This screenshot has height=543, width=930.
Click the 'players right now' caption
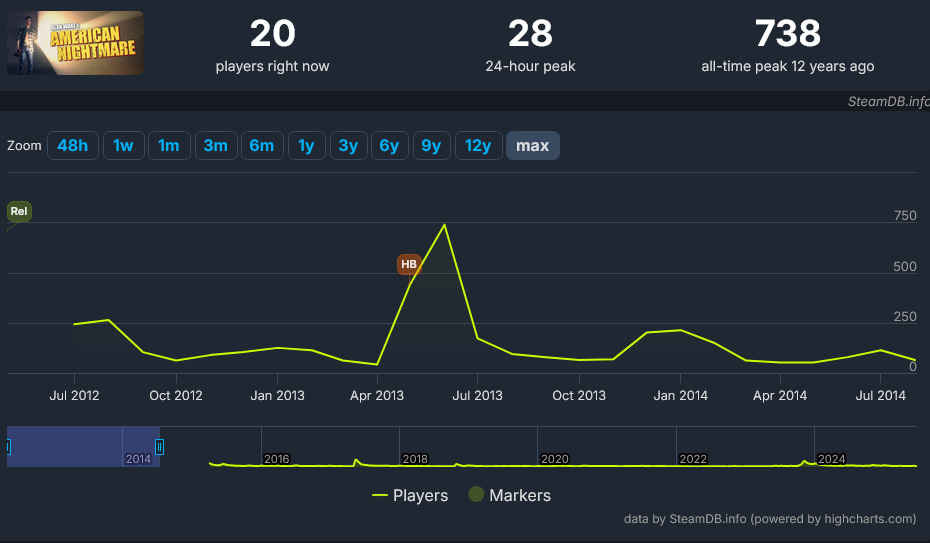pos(272,66)
